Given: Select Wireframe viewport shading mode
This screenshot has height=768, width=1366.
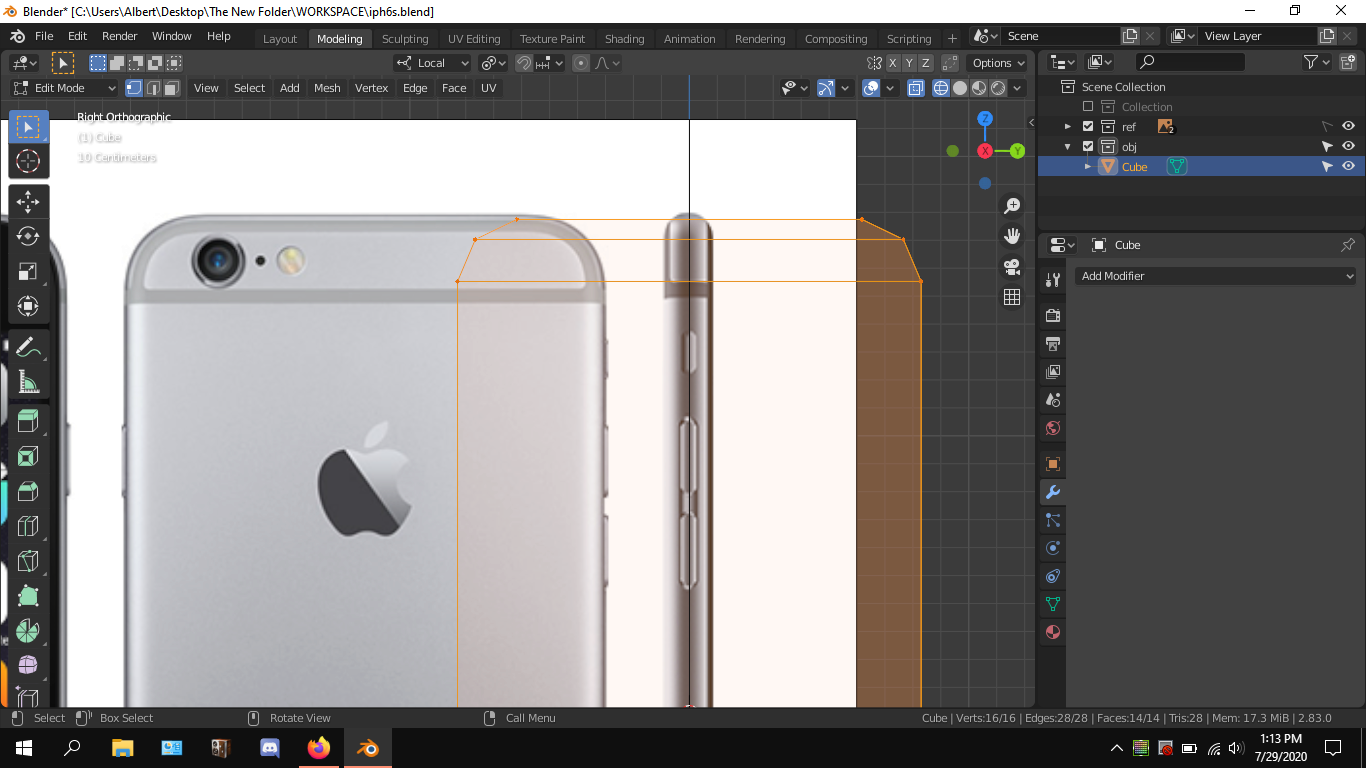Looking at the screenshot, I should [x=941, y=88].
